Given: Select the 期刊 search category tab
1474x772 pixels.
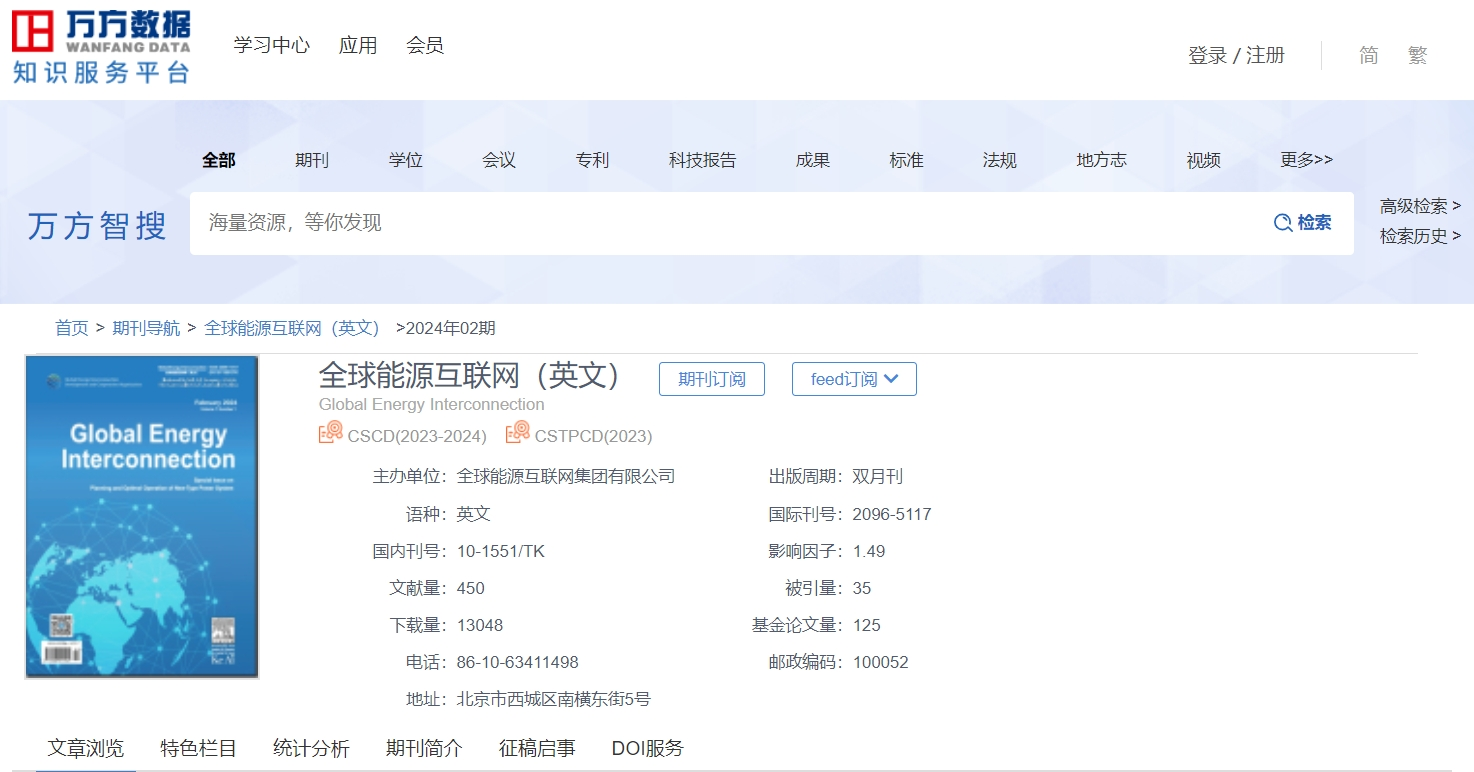Looking at the screenshot, I should (312, 160).
